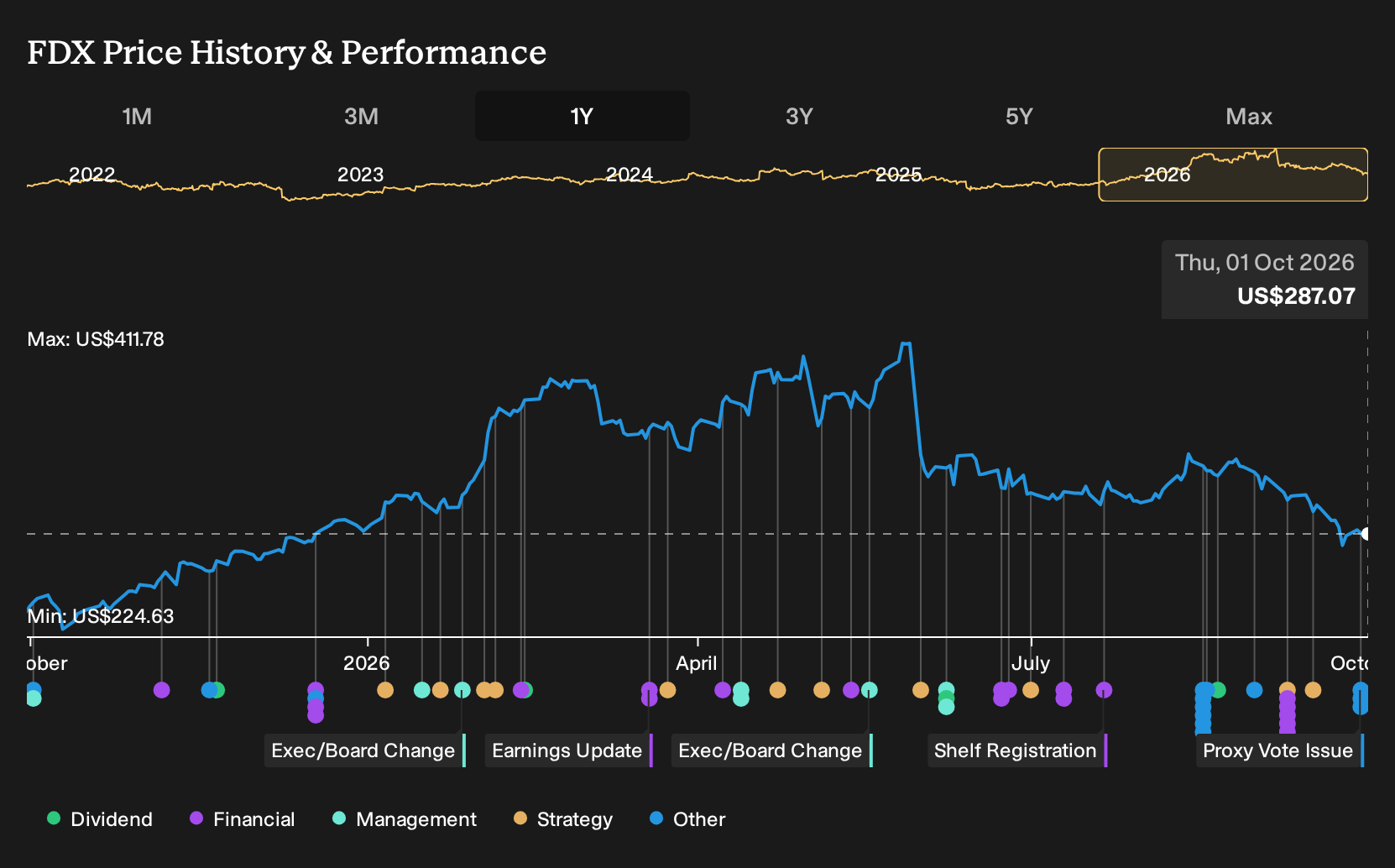Click the white current-price dot at the chart's end
The image size is (1395, 868).
[1366, 534]
